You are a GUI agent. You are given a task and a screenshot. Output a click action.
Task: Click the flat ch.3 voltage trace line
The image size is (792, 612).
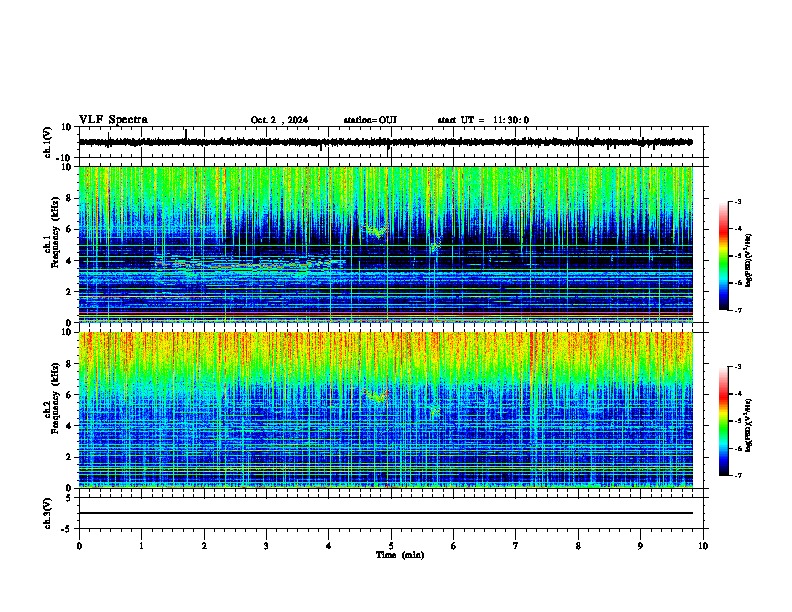click(385, 513)
